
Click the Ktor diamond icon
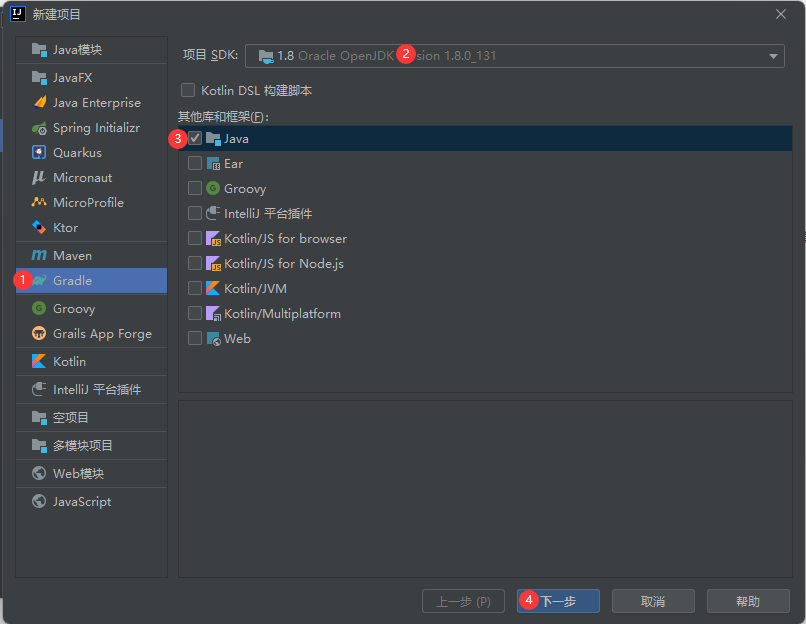pos(39,227)
